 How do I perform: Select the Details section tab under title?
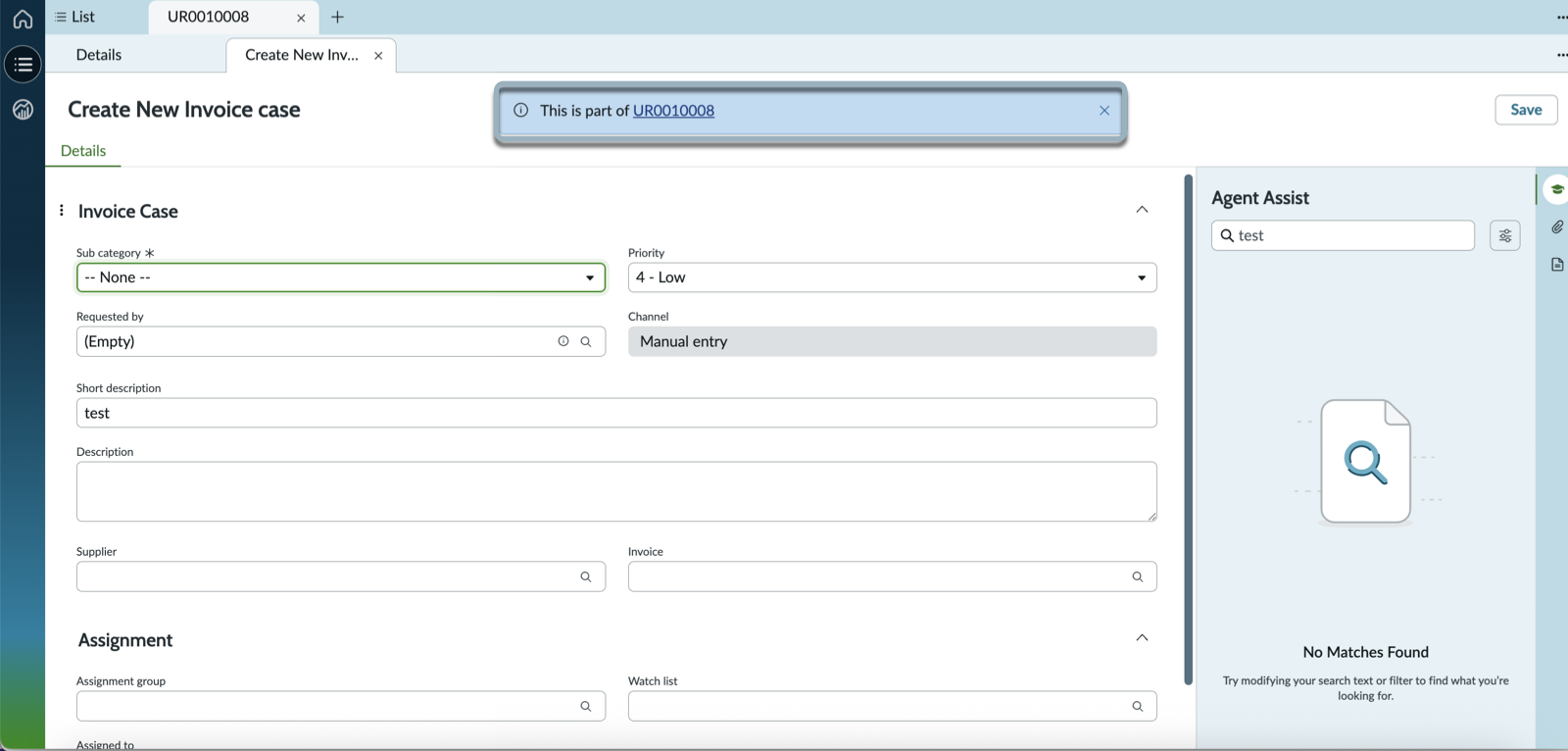coord(83,151)
